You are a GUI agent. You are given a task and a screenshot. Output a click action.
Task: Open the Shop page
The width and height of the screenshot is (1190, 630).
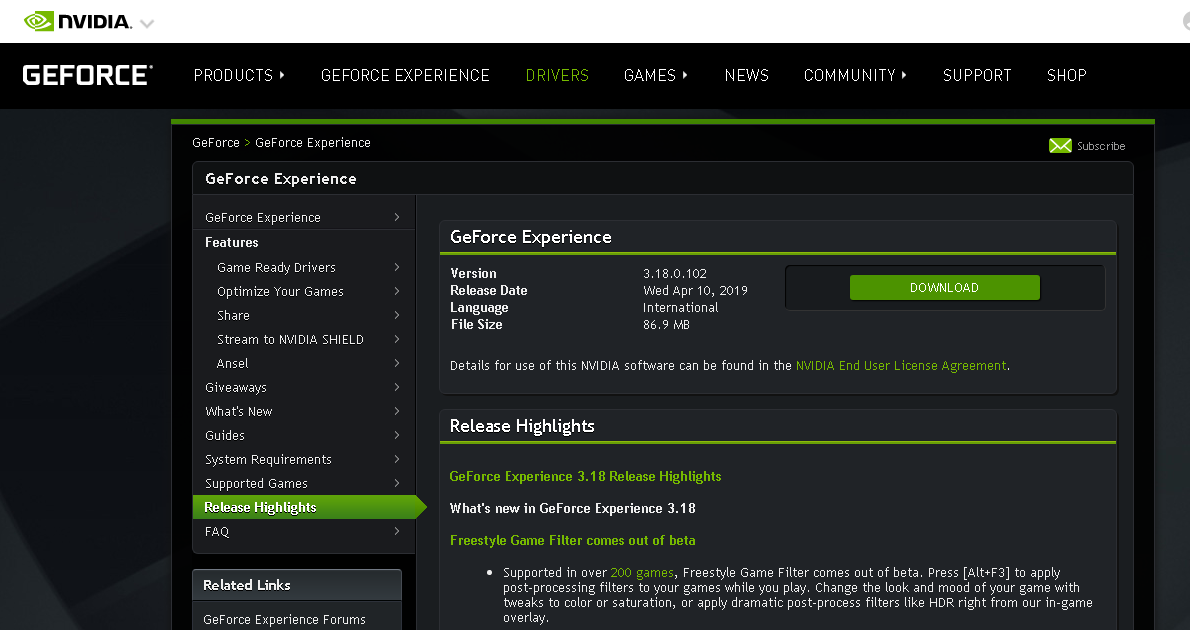click(x=1066, y=75)
